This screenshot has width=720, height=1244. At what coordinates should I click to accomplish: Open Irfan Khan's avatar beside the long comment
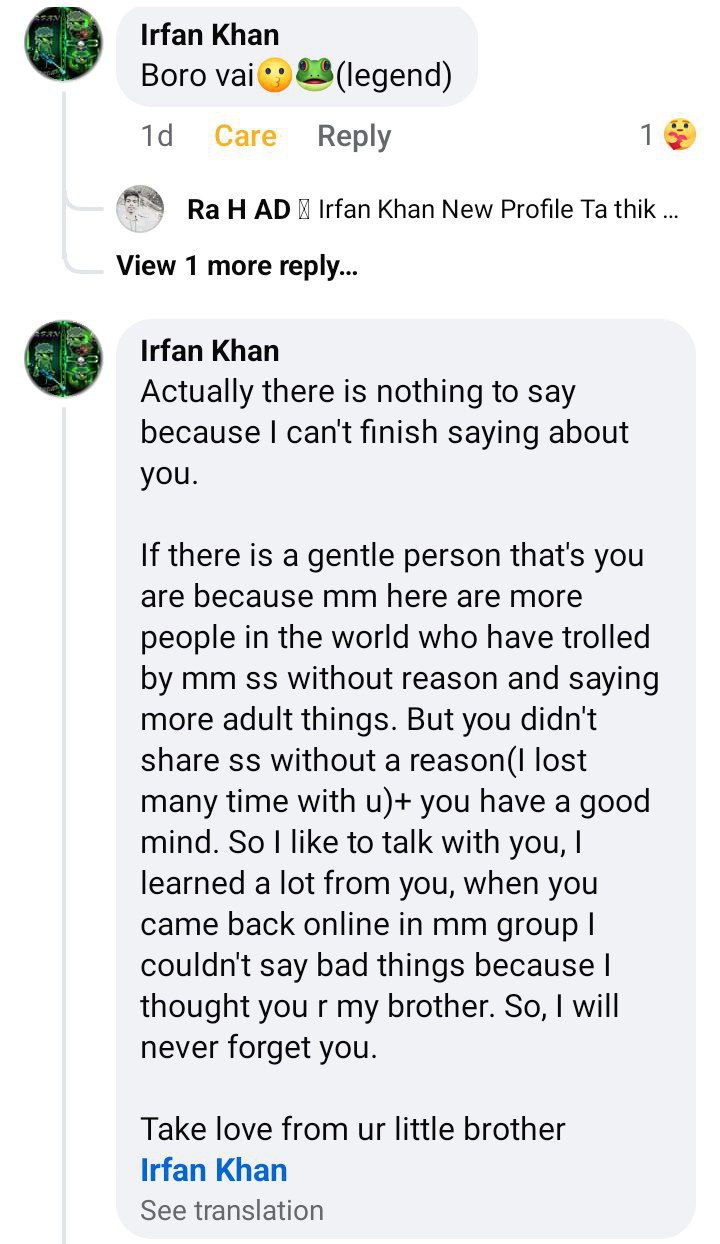click(63, 359)
